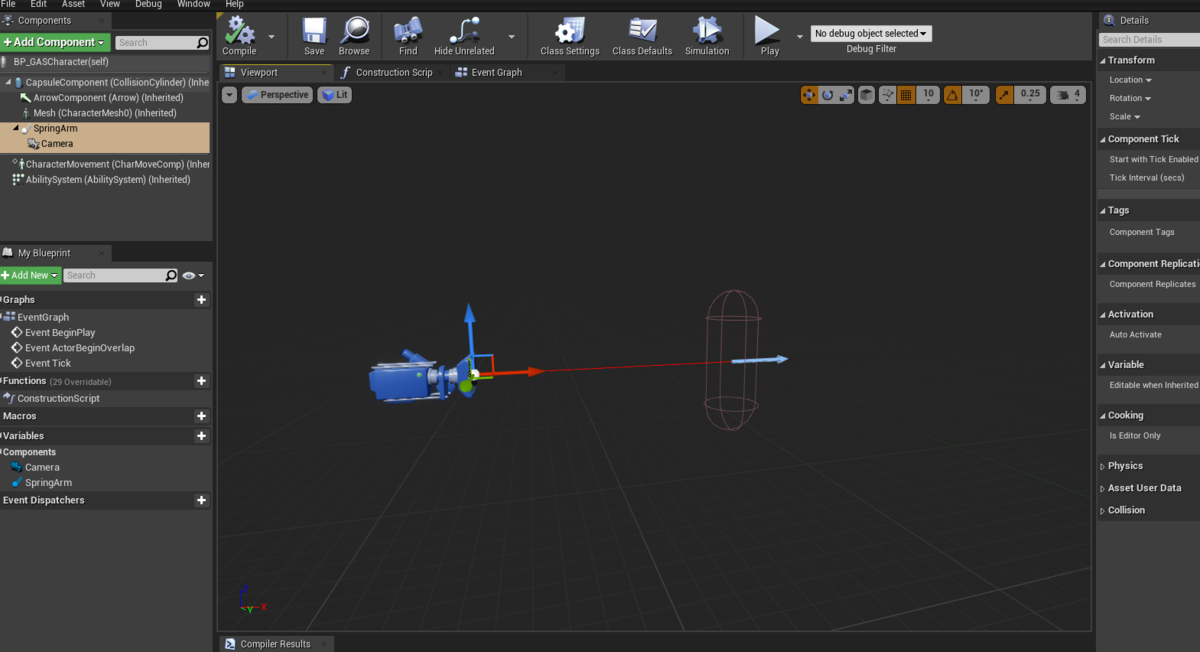
Task: Expand the Collision section in Details
Action: [x=1102, y=510]
